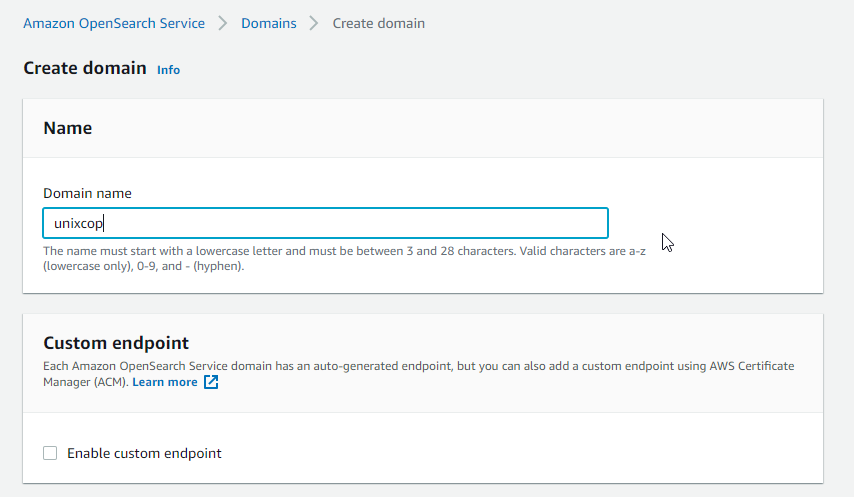Open the external link icon beside Learn more
This screenshot has width=854, height=497.
[x=211, y=382]
